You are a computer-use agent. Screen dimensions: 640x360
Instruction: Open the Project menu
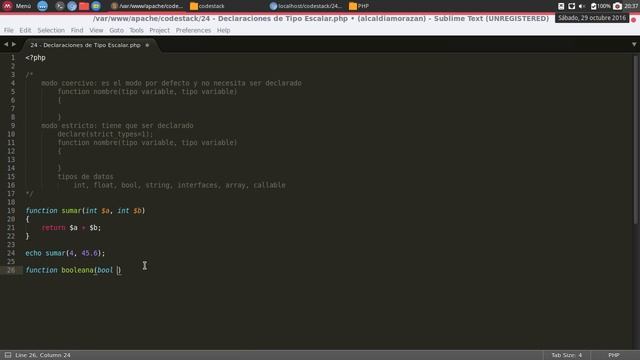pyautogui.click(x=159, y=30)
